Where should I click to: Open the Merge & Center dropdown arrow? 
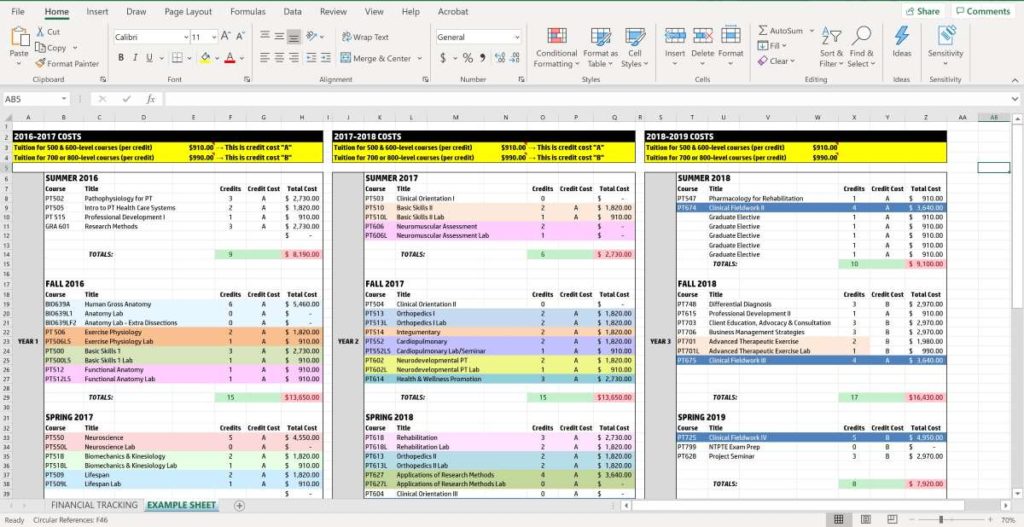tap(420, 58)
